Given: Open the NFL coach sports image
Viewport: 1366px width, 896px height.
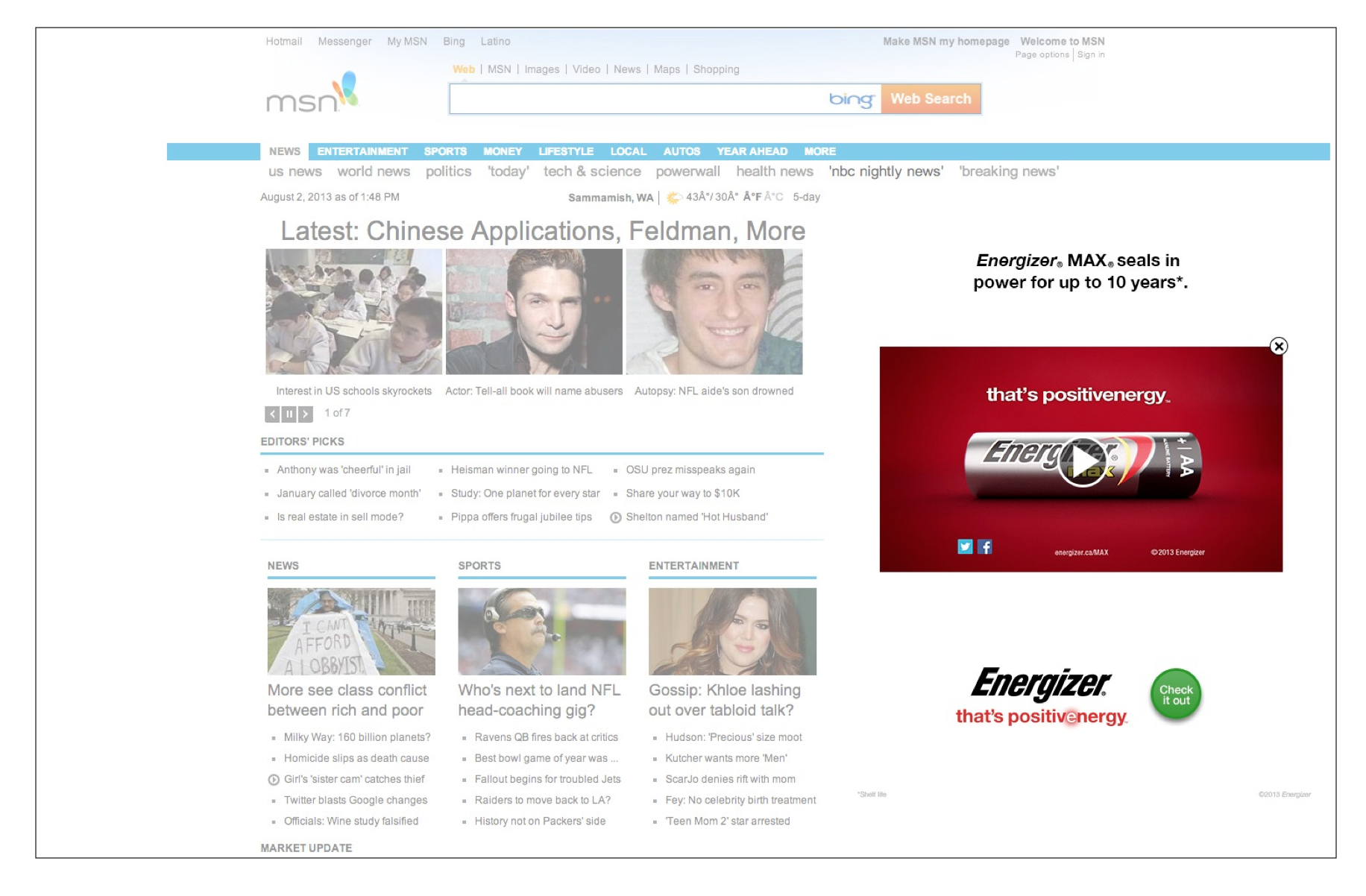Looking at the screenshot, I should 542,631.
